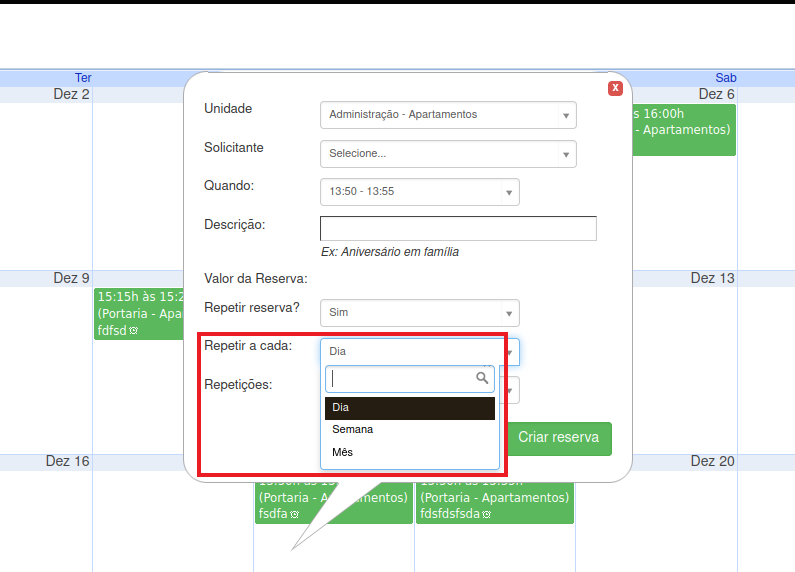Click the Ter column header
This screenshot has height=572, width=795.
pyautogui.click(x=83, y=78)
